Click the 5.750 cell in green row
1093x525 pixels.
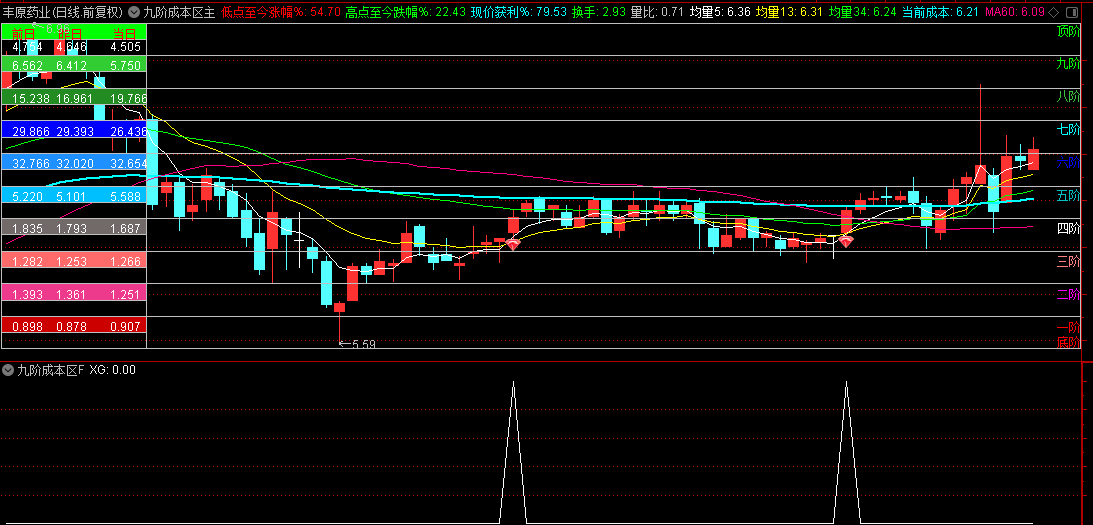[125, 66]
